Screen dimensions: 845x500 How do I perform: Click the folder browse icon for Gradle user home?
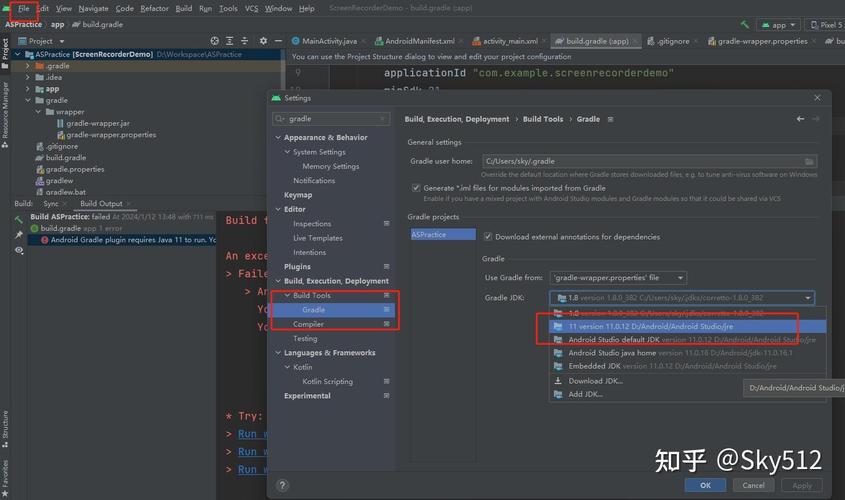pyautogui.click(x=809, y=161)
